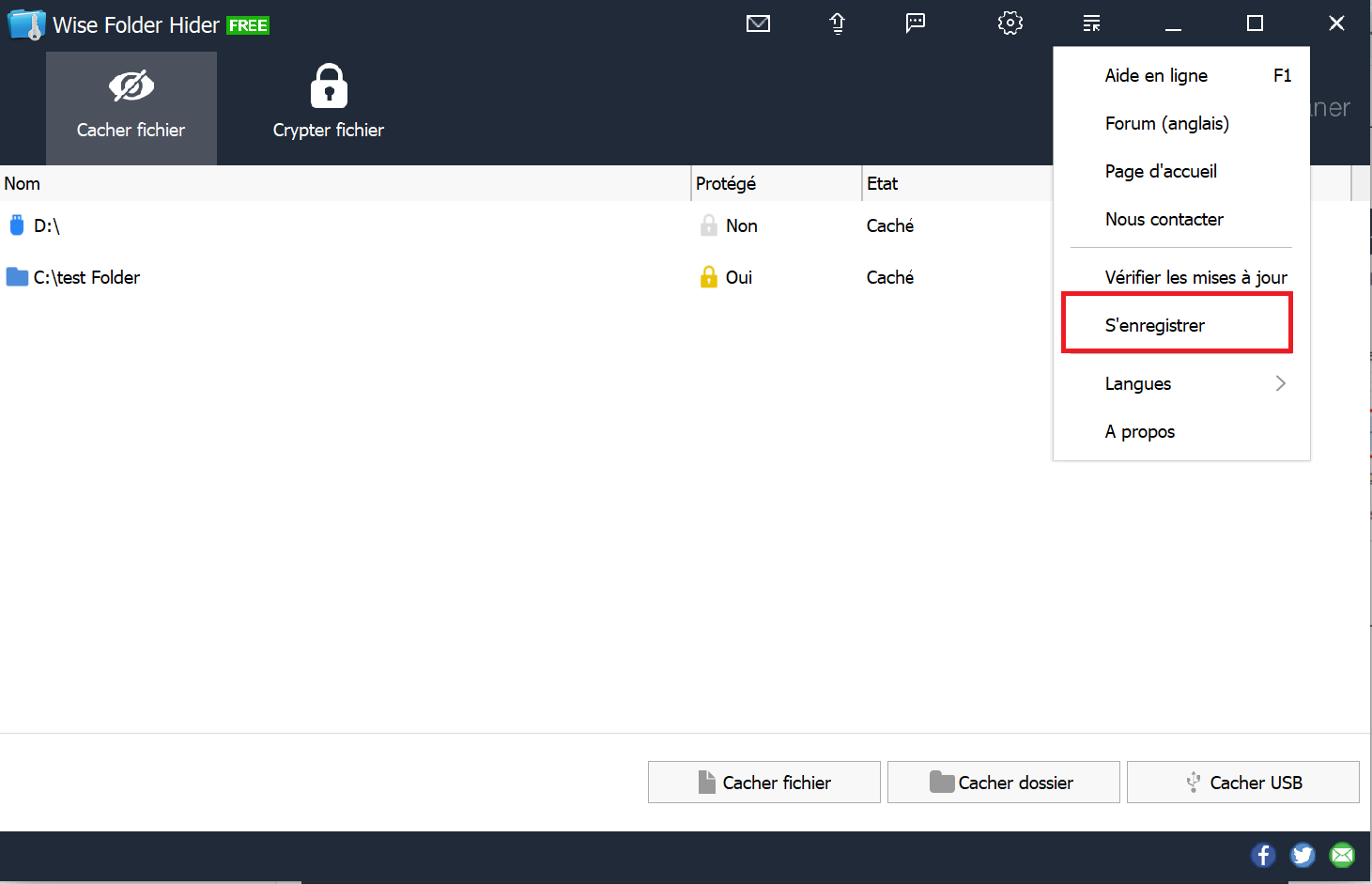The width and height of the screenshot is (1372, 884).
Task: Select Nous contacter from the menu
Action: coord(1181,219)
